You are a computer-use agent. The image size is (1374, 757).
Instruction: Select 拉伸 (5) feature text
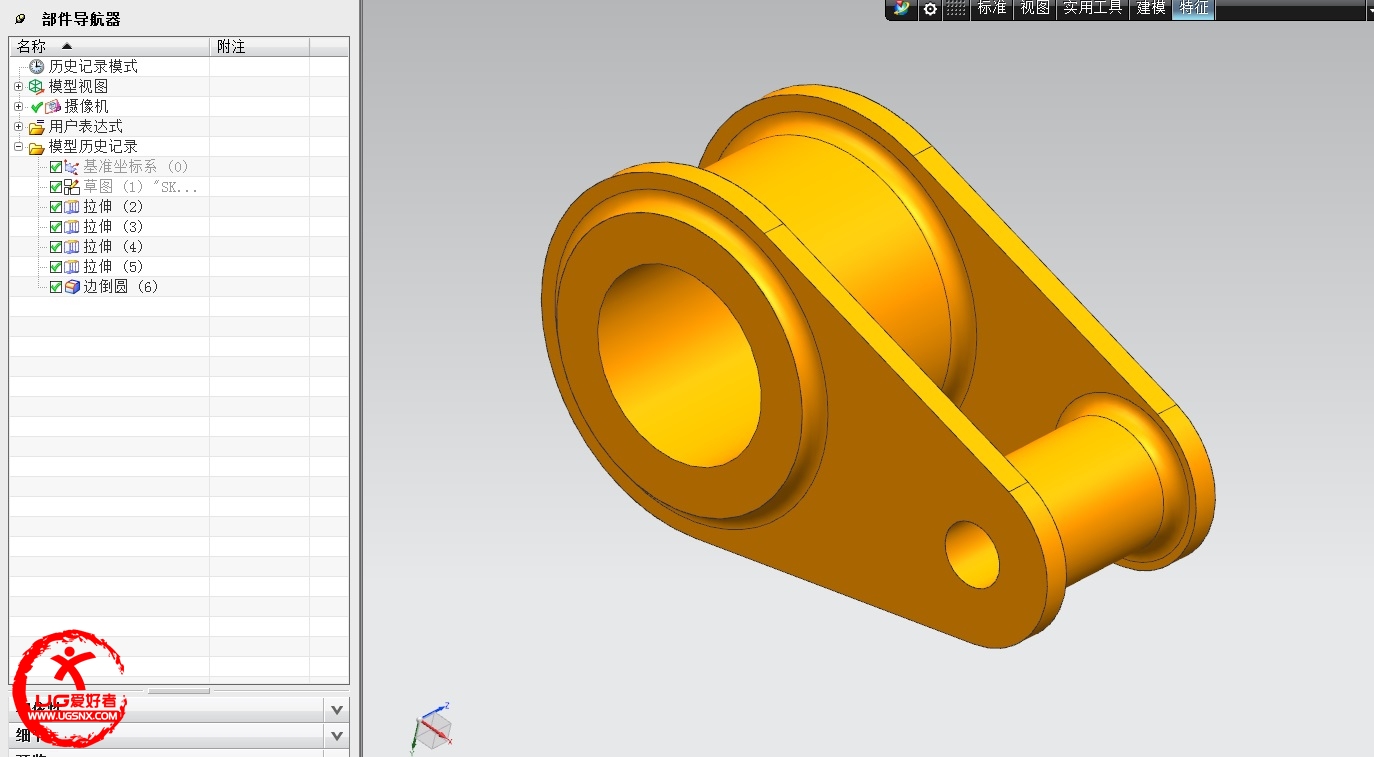[113, 267]
